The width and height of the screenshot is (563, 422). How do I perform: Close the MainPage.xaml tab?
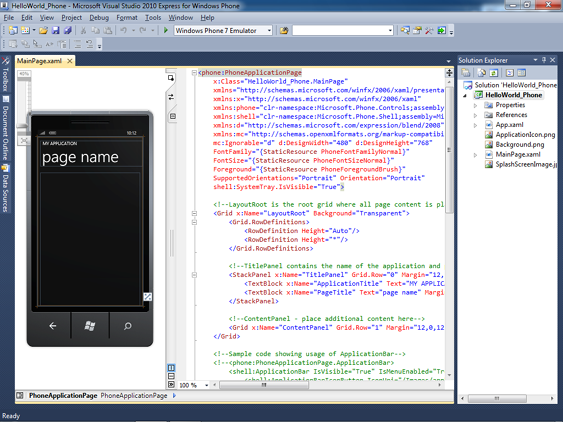pos(70,61)
